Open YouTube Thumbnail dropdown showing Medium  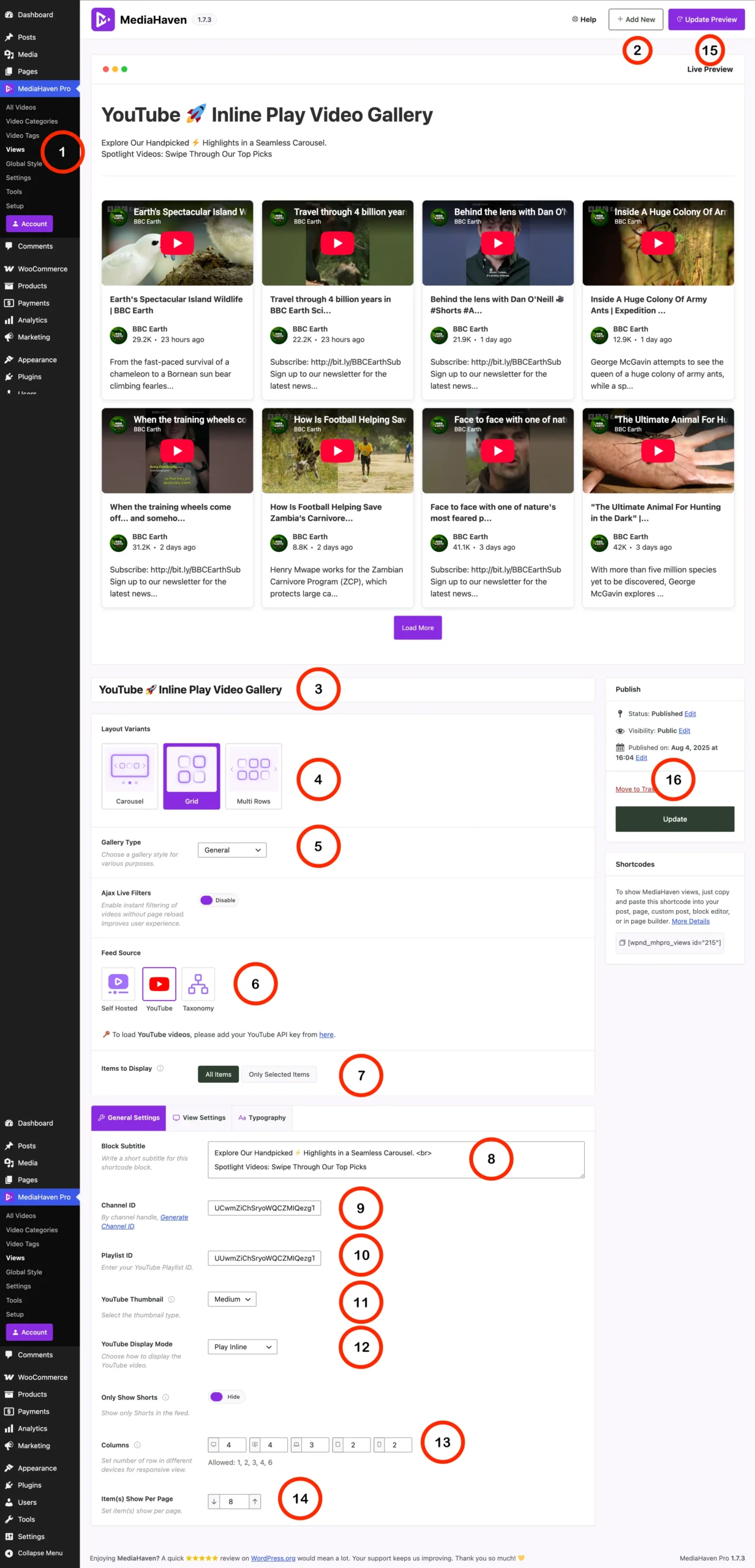click(x=232, y=1299)
